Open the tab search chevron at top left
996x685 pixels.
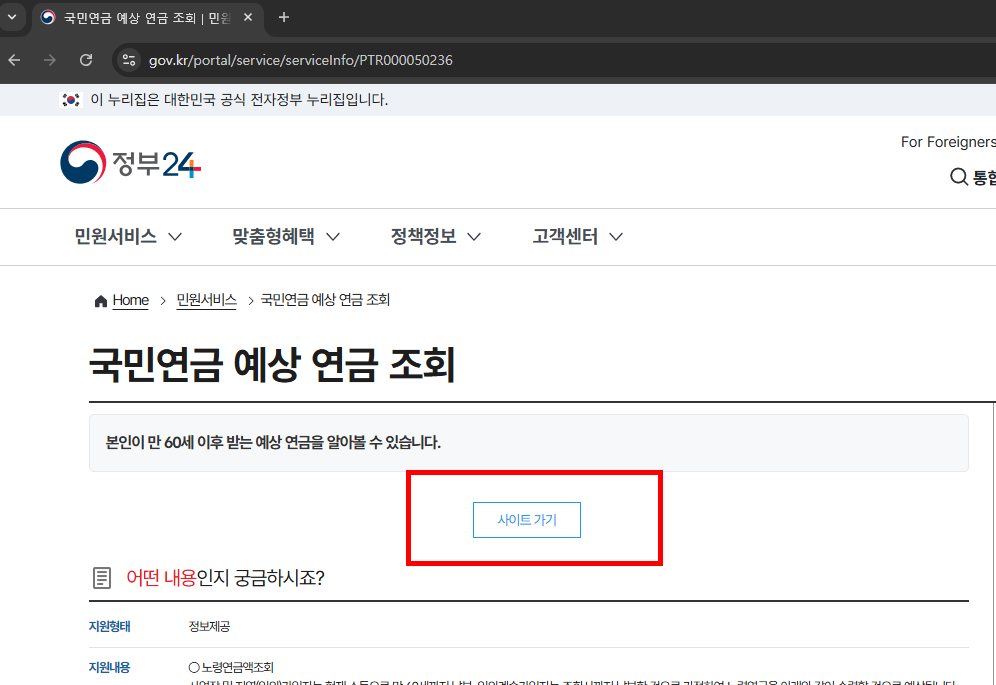point(13,17)
